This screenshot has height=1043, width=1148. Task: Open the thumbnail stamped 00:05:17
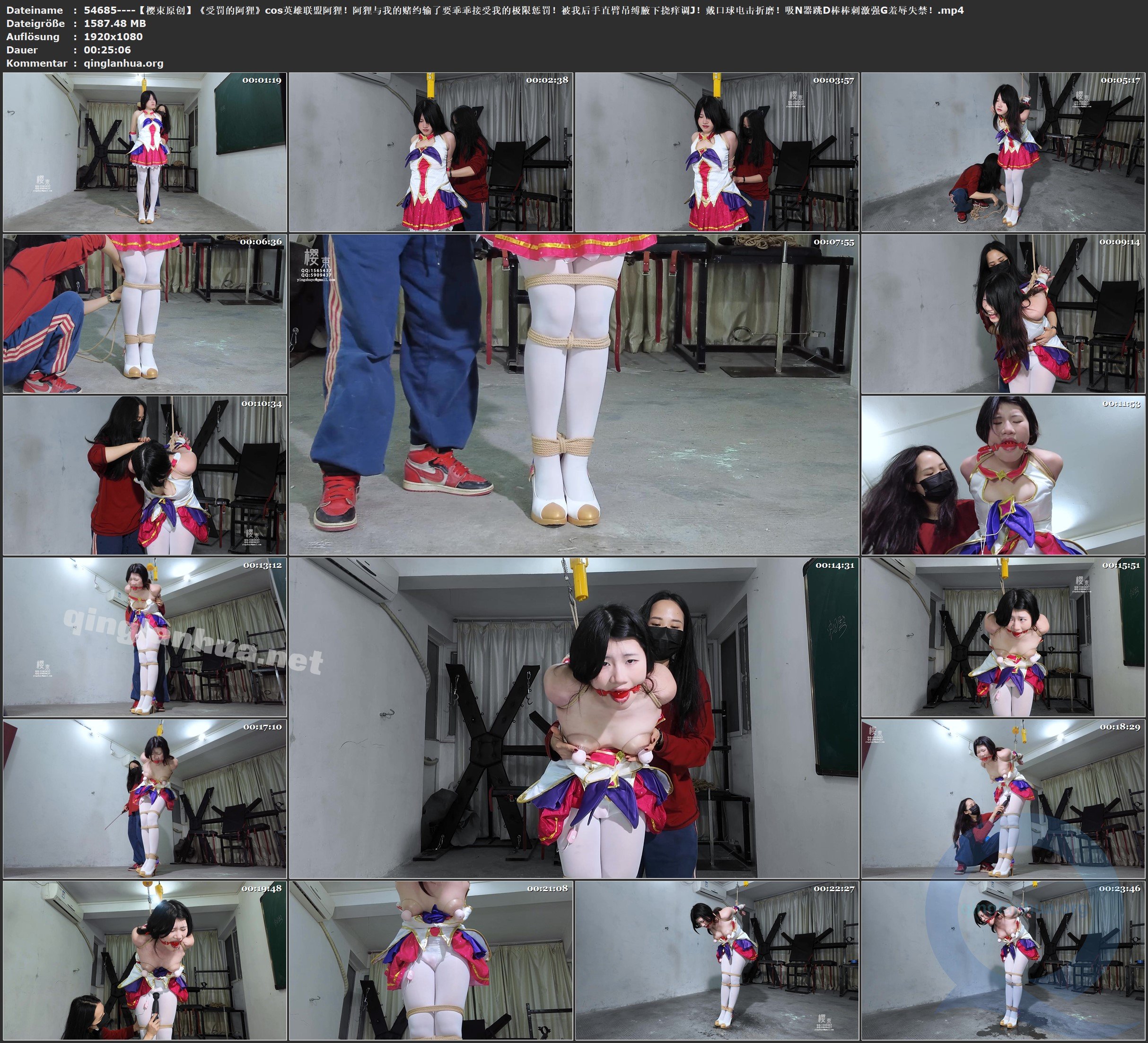click(x=1003, y=152)
